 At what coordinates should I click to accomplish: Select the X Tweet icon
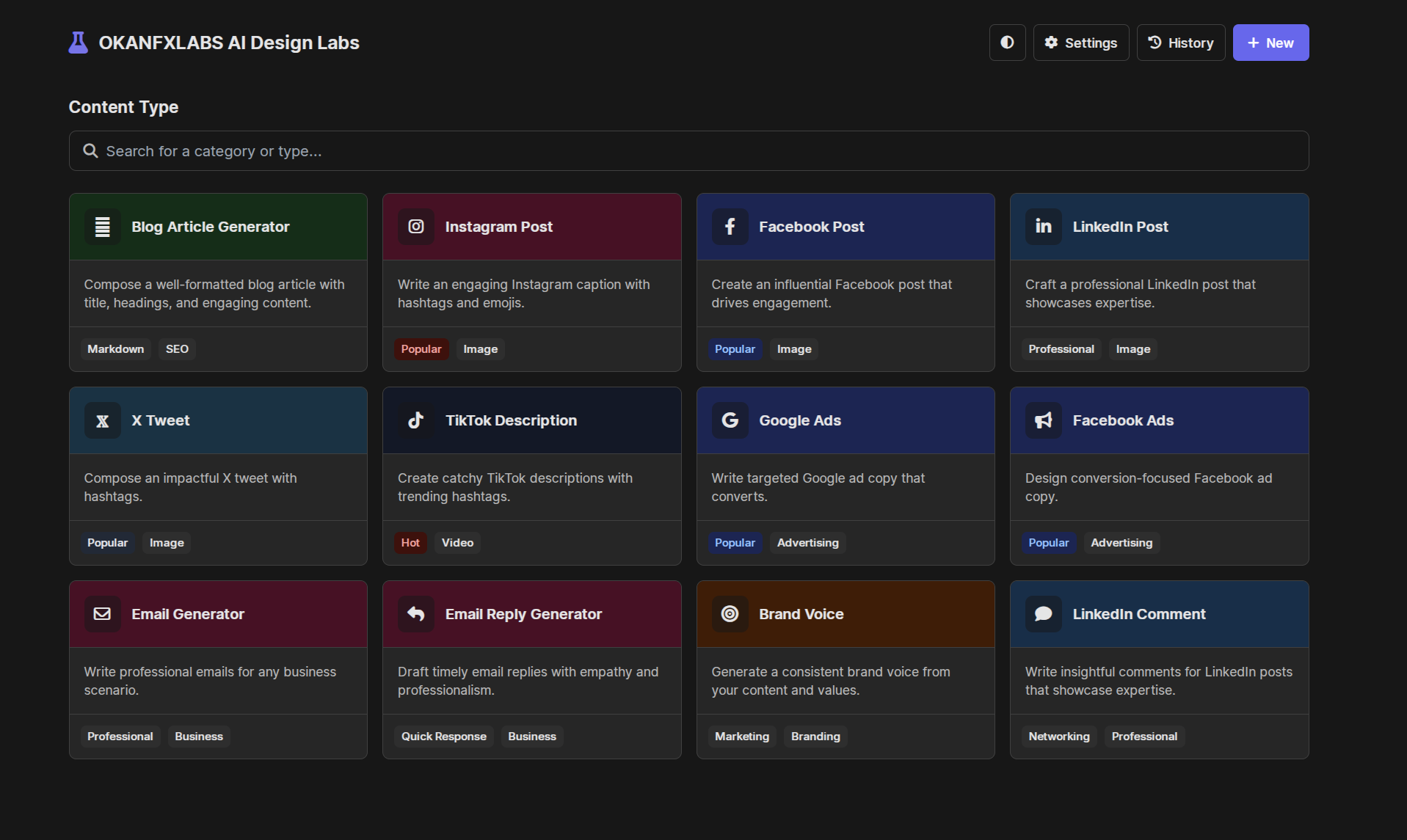103,420
